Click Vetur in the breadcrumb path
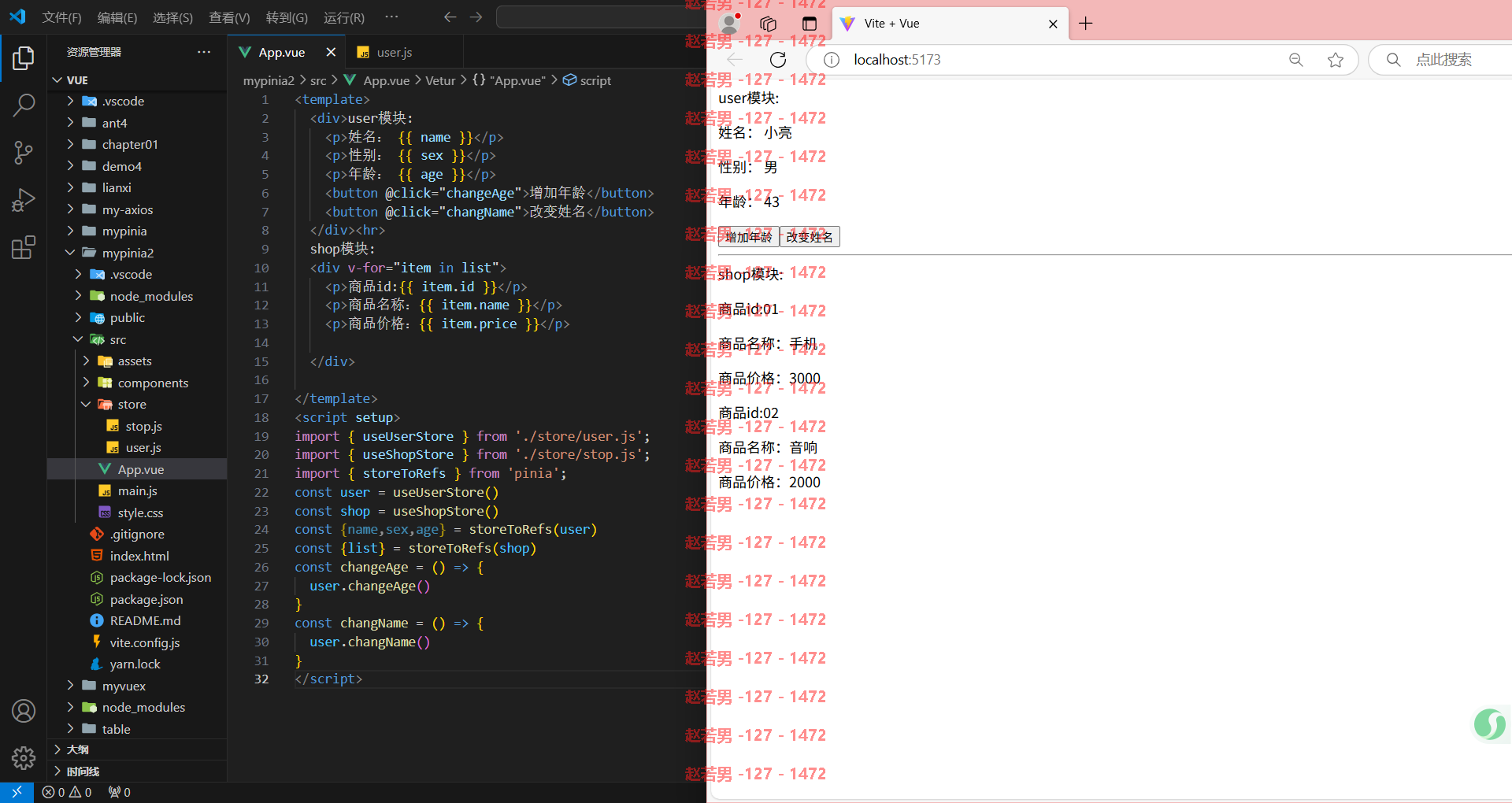This screenshot has height=803, width=1512. pos(440,80)
